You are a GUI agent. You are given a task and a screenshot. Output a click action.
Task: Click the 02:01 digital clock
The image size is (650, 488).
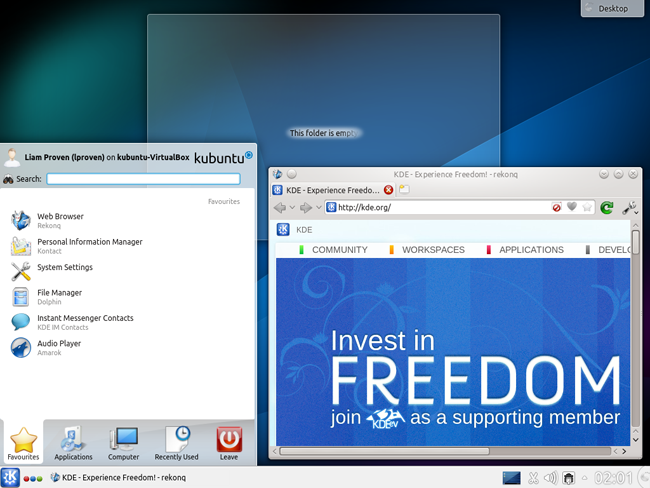613,478
